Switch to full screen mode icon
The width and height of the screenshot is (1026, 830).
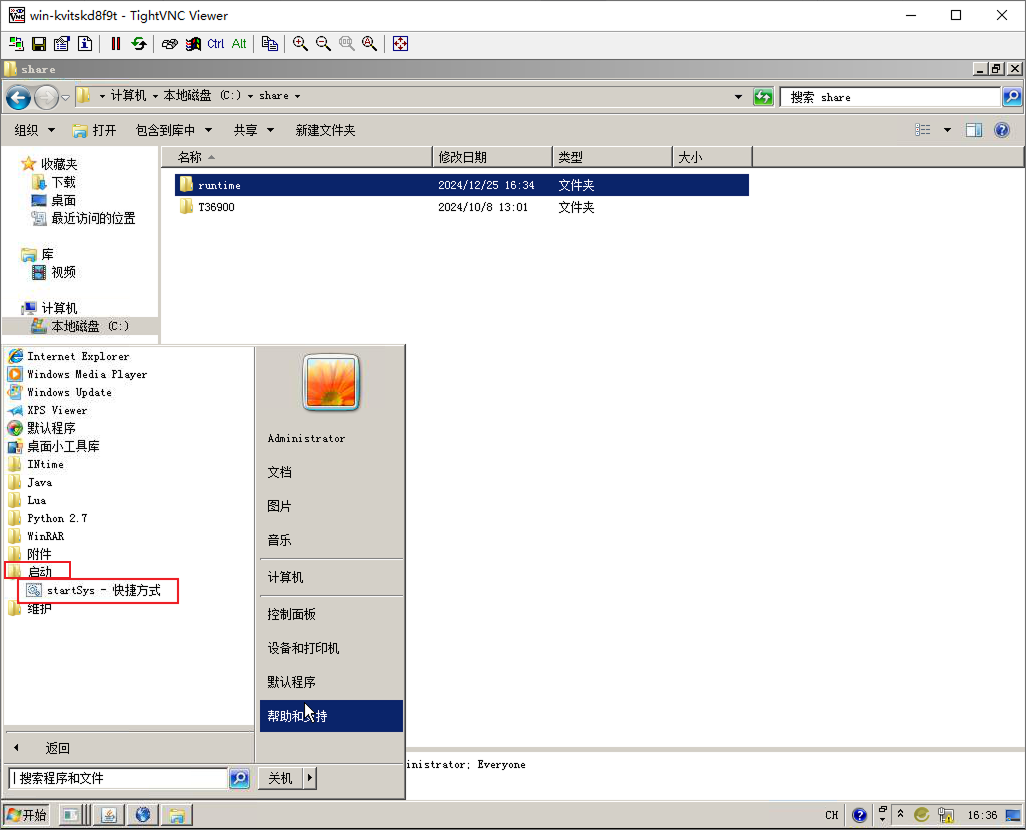coord(400,44)
